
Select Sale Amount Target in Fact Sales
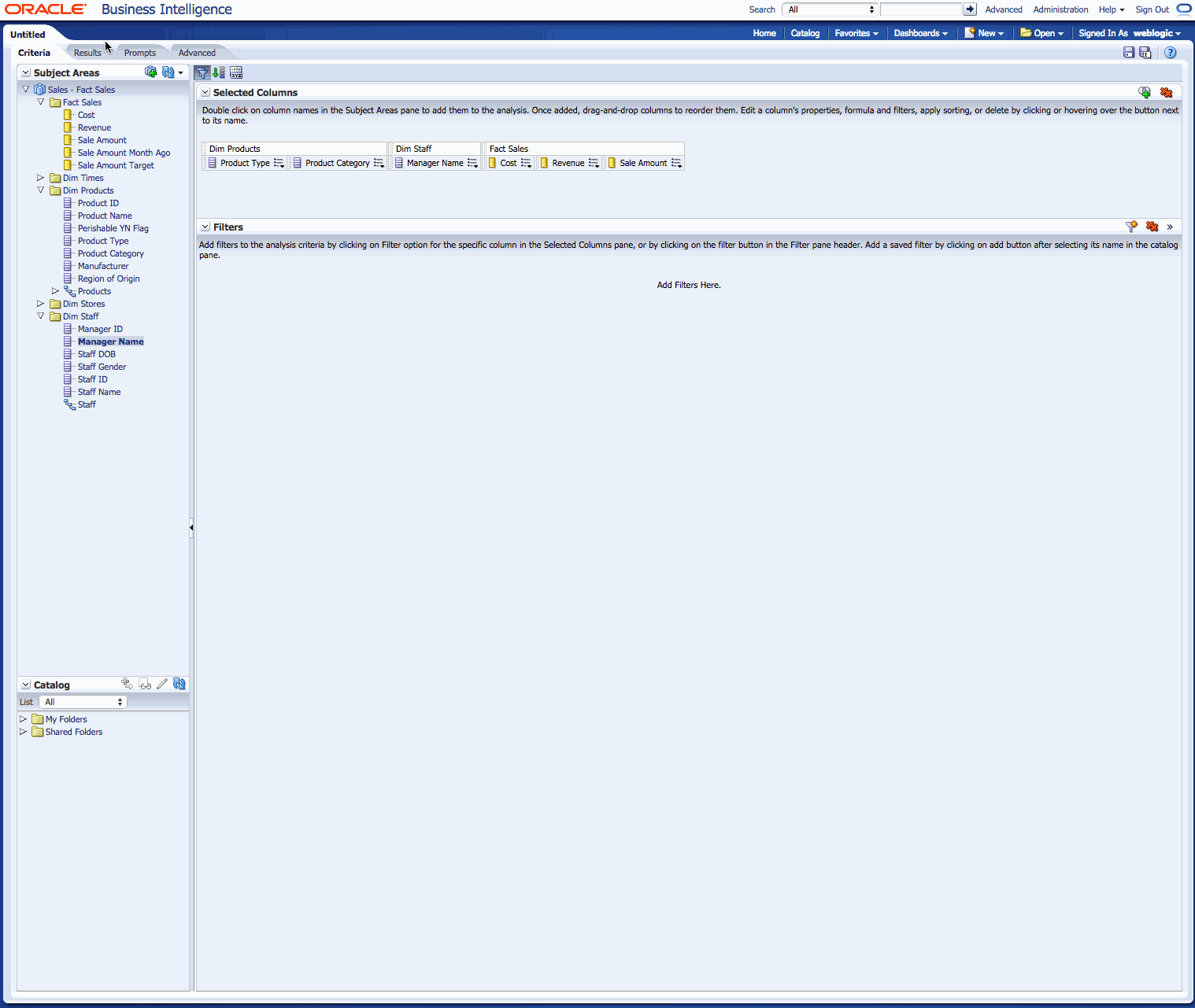(x=116, y=165)
